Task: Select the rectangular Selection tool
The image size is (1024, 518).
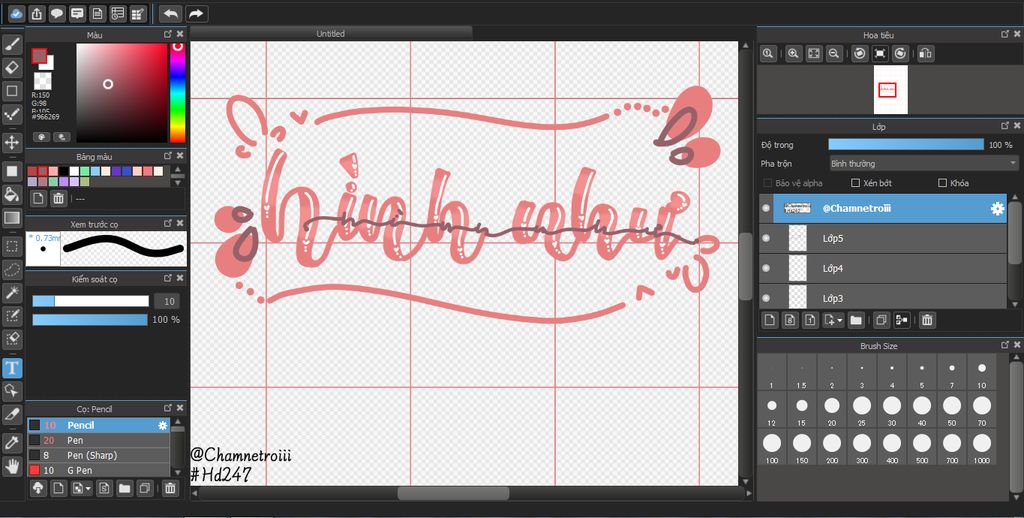Action: click(12, 246)
